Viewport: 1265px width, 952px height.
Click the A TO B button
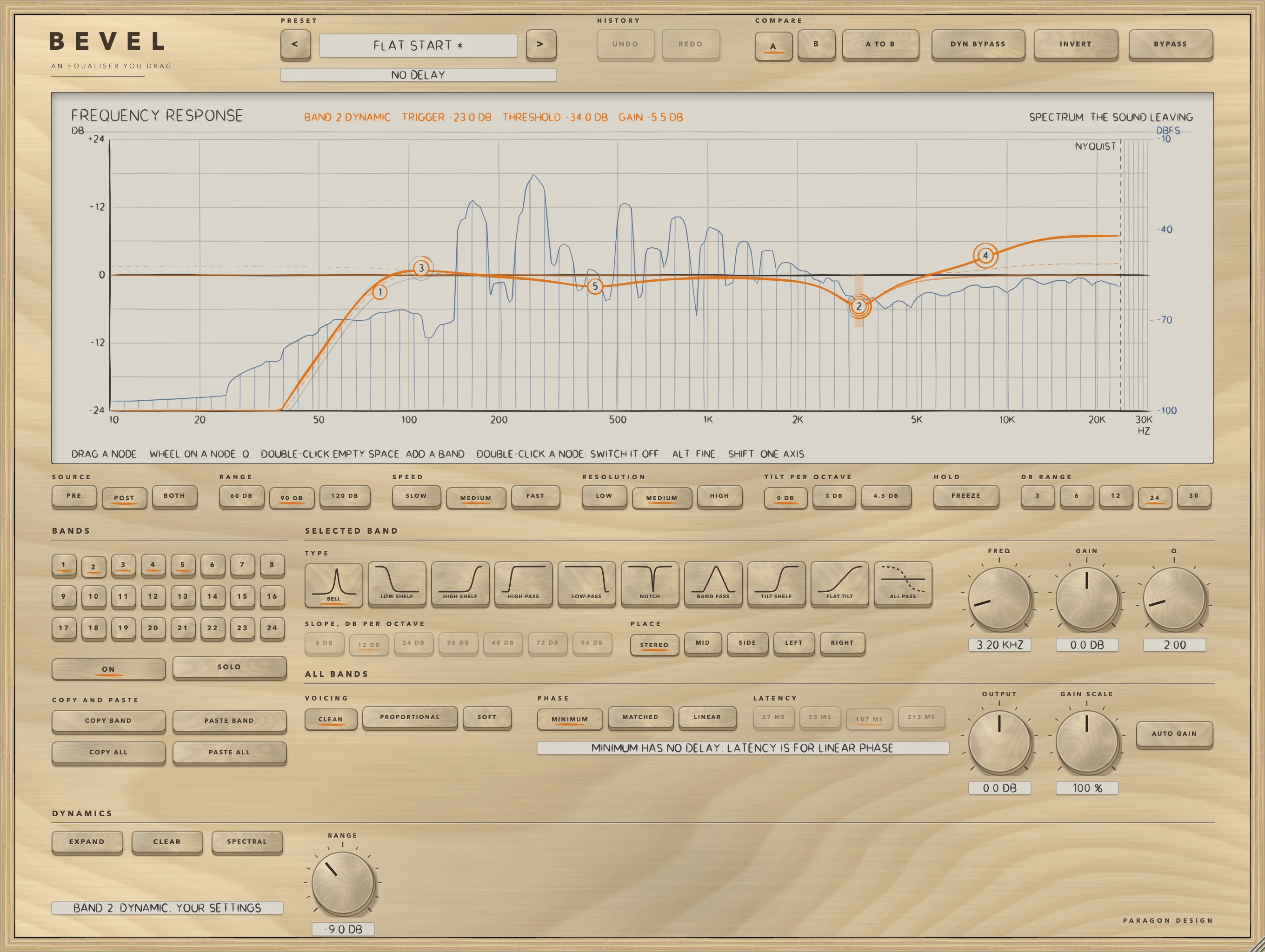coord(880,44)
